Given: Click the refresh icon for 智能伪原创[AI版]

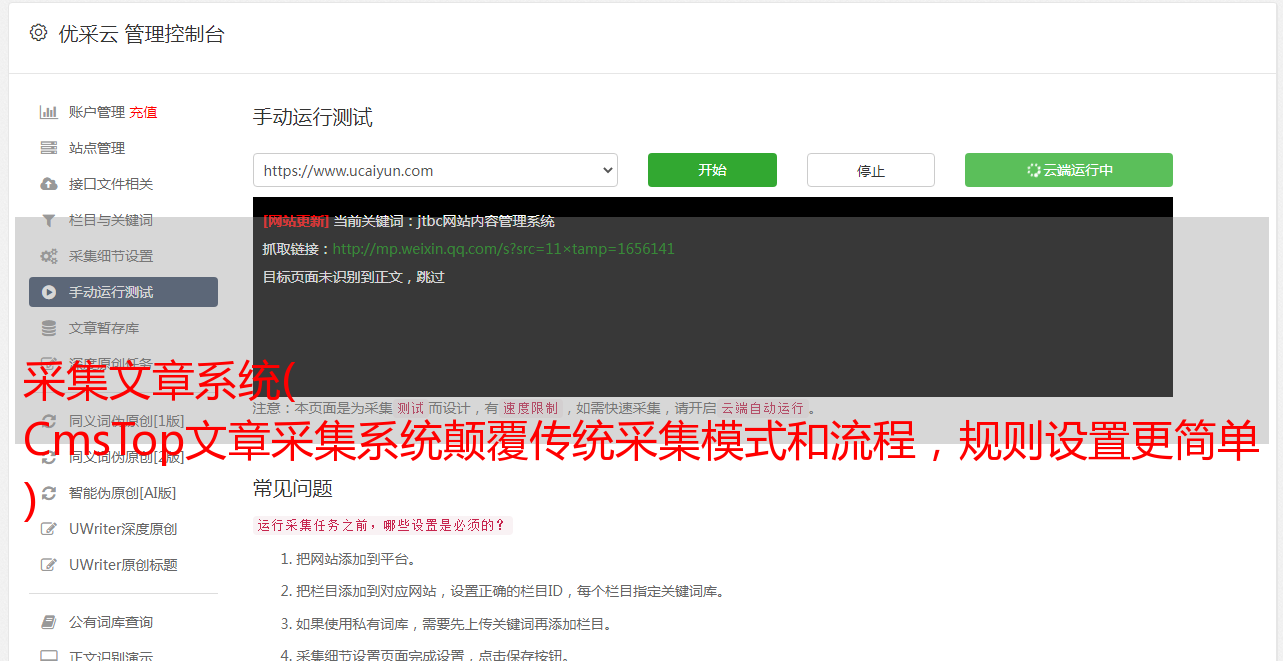Looking at the screenshot, I should pyautogui.click(x=48, y=493).
